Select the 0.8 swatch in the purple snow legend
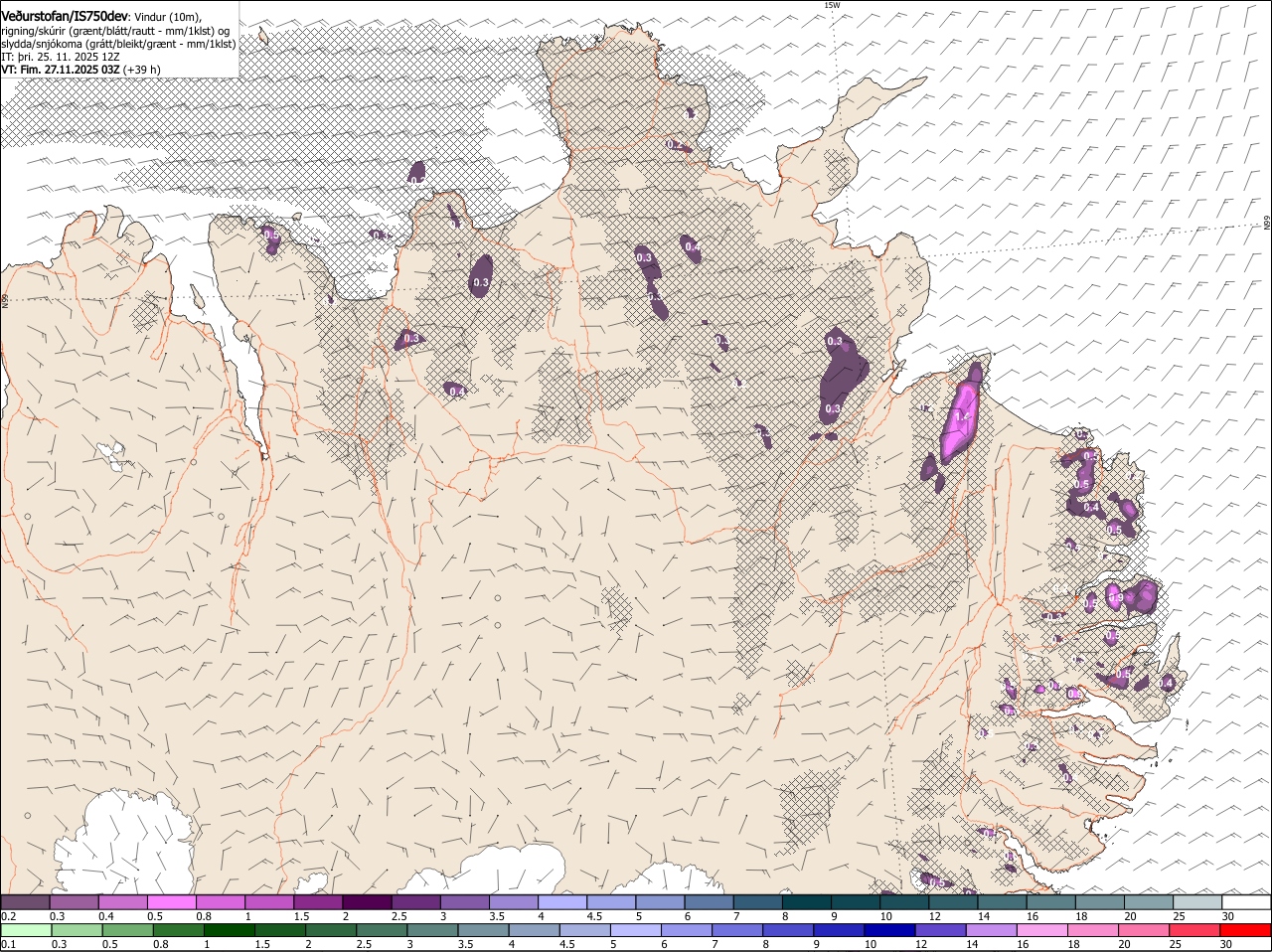The height and width of the screenshot is (952, 1272). pyautogui.click(x=221, y=902)
